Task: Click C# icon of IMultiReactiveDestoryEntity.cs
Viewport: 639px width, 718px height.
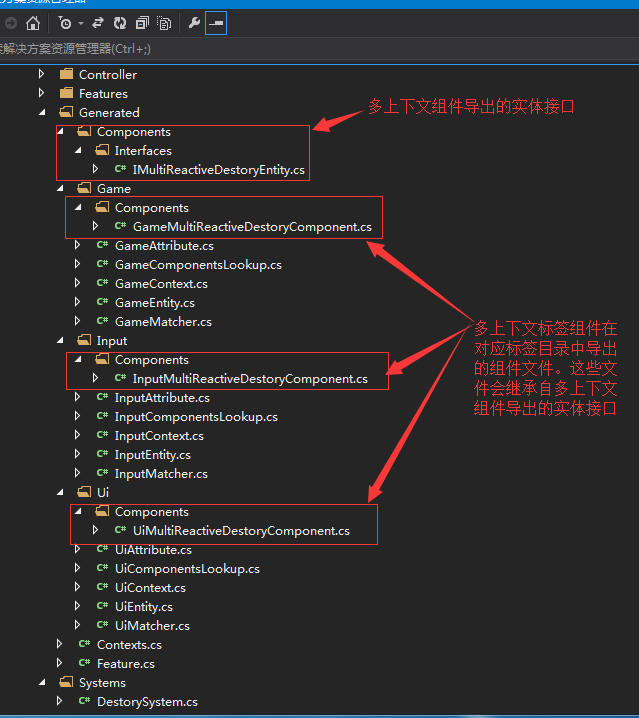Action: 120,169
